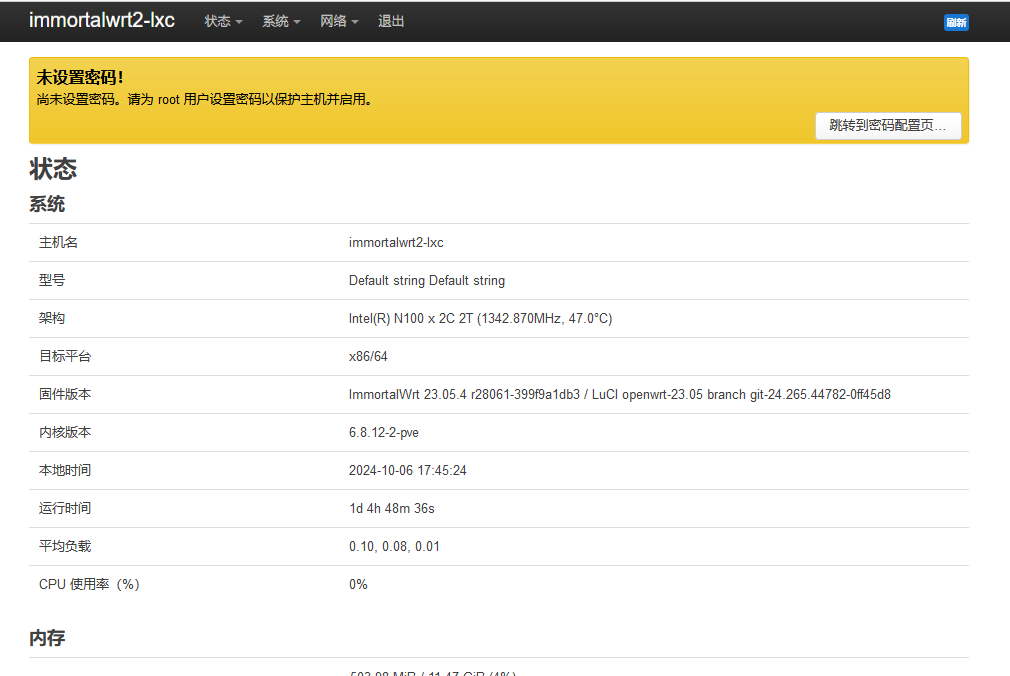
Task: Select the Intel(R) N100 architecture value
Action: [481, 318]
